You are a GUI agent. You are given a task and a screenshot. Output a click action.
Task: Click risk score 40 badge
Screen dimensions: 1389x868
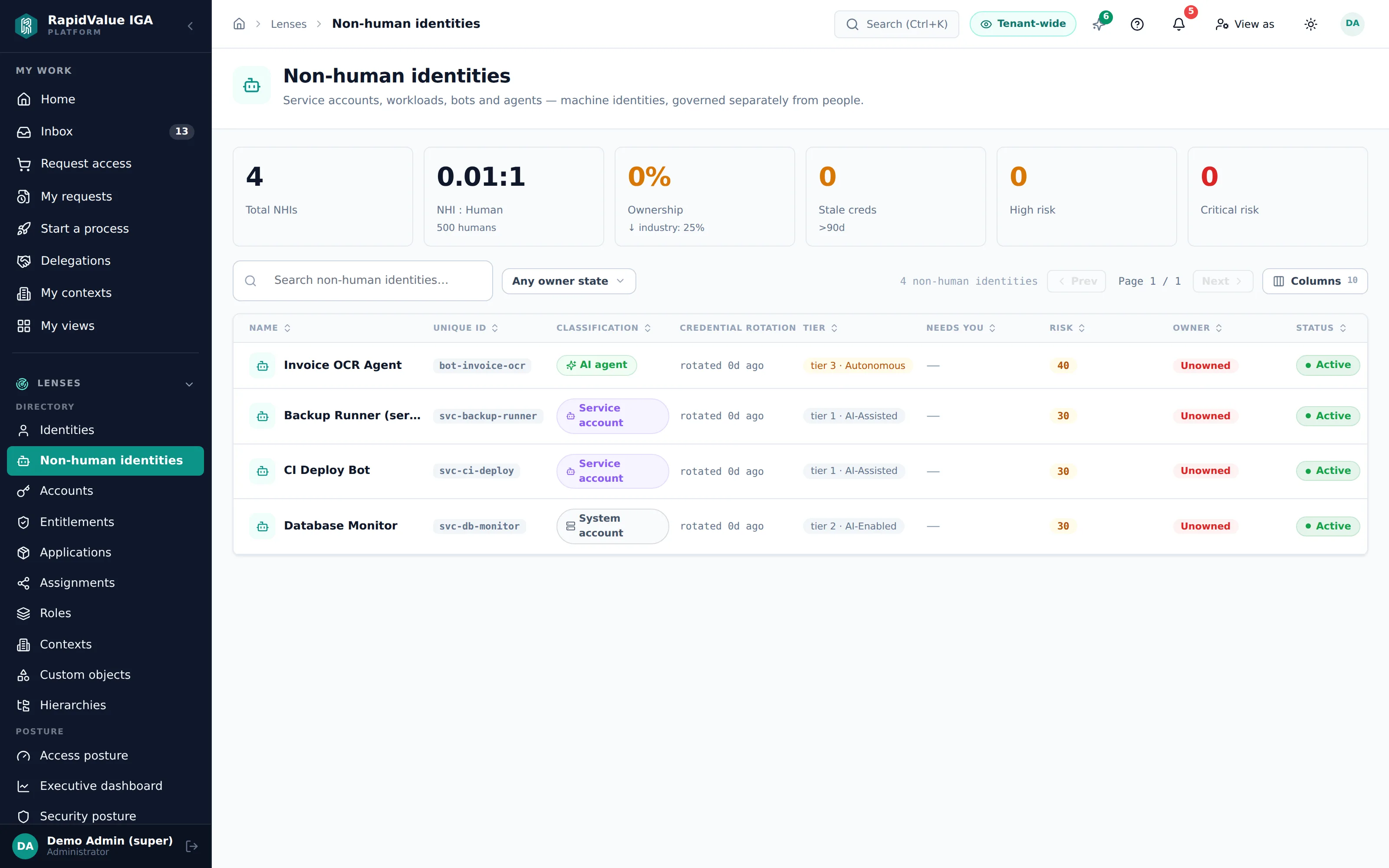pos(1063,366)
